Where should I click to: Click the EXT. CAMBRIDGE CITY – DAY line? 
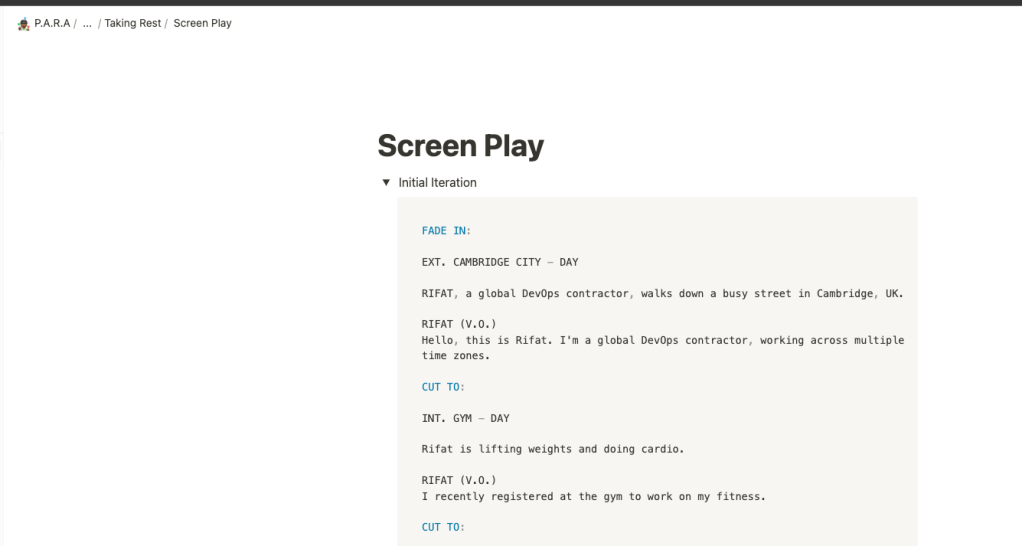coord(500,262)
